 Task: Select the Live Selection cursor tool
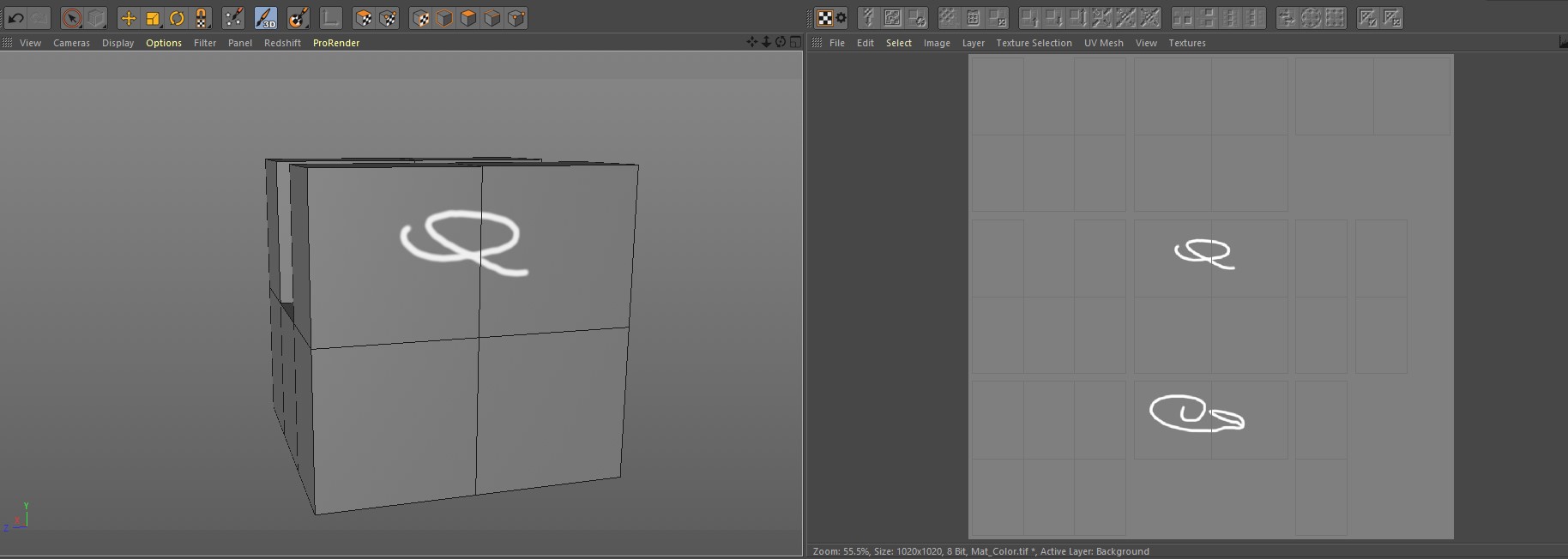point(72,18)
